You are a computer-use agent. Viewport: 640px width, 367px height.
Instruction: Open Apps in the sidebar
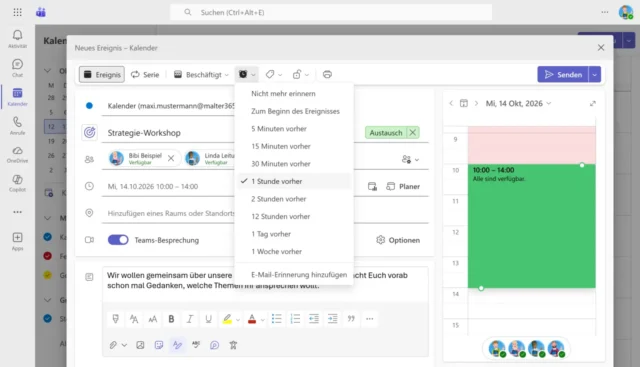[x=18, y=241]
